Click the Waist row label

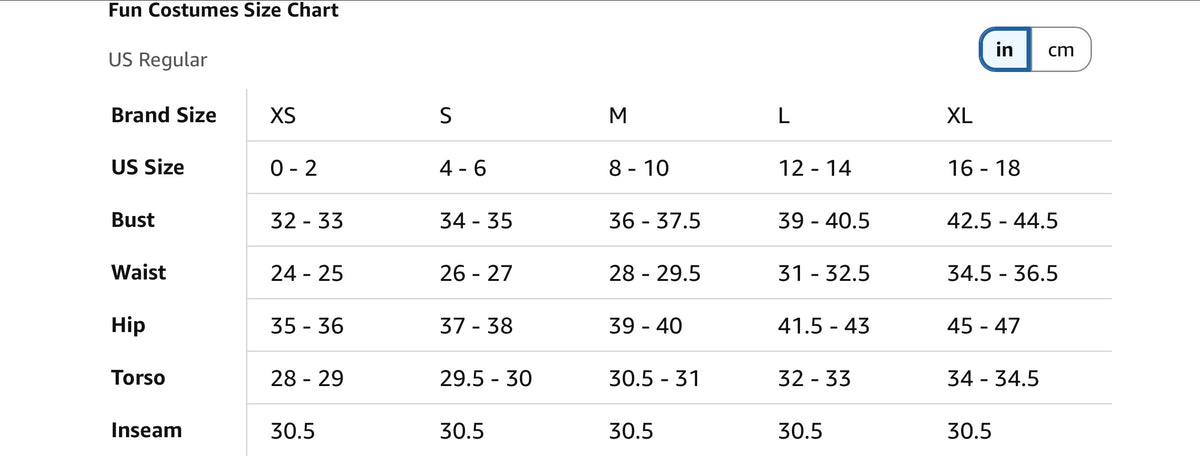[139, 272]
